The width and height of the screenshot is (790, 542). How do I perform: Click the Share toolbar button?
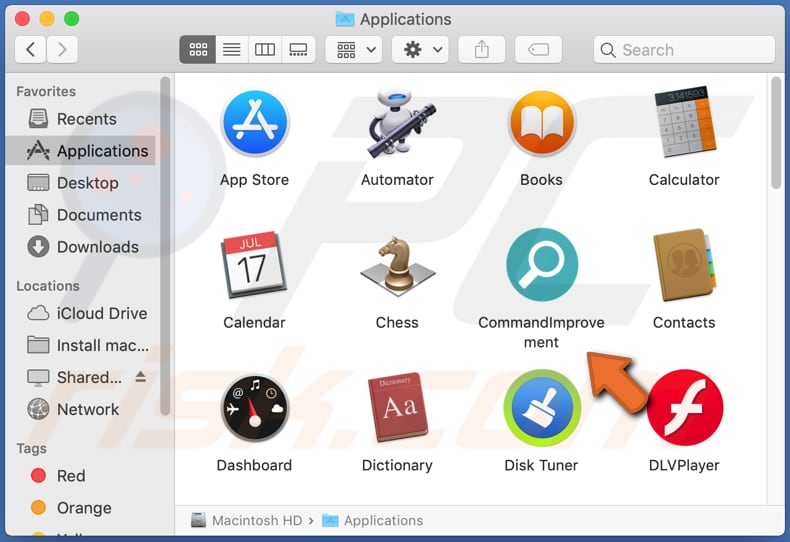(482, 49)
